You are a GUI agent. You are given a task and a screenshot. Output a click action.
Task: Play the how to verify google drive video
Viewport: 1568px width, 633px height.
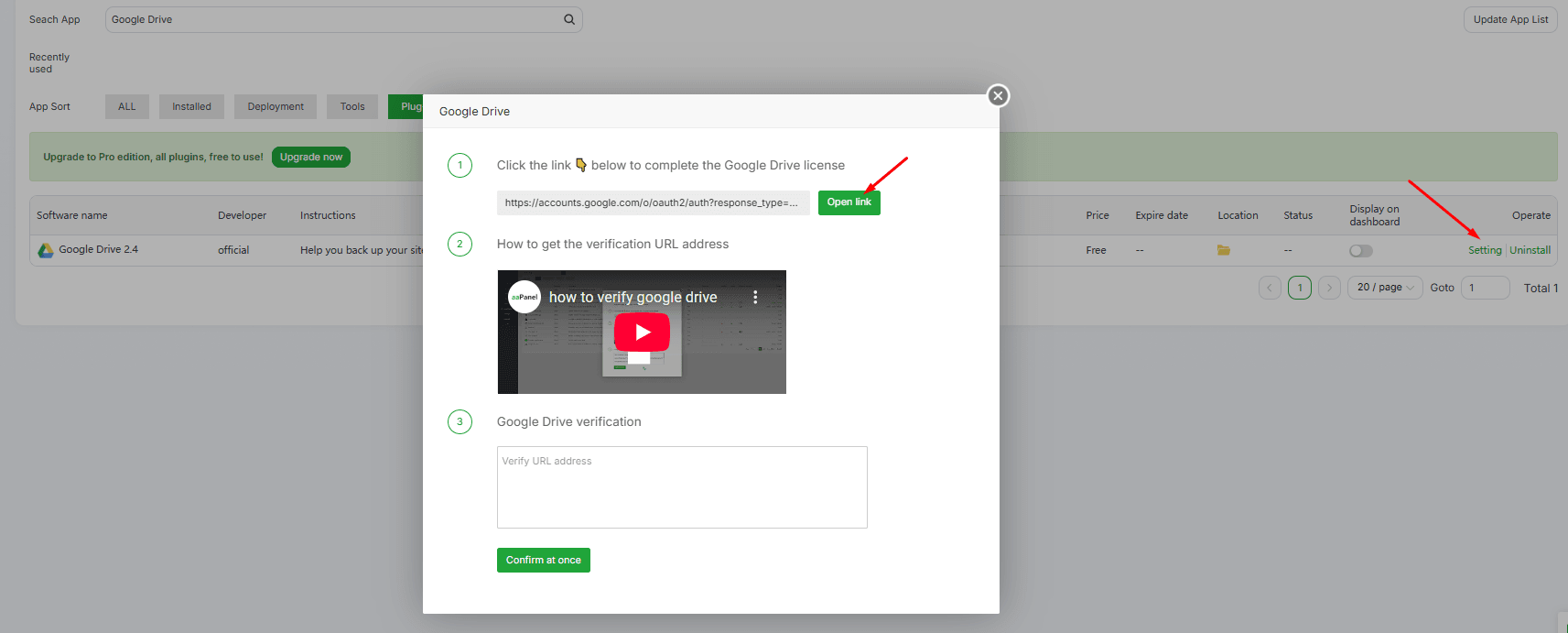(642, 333)
